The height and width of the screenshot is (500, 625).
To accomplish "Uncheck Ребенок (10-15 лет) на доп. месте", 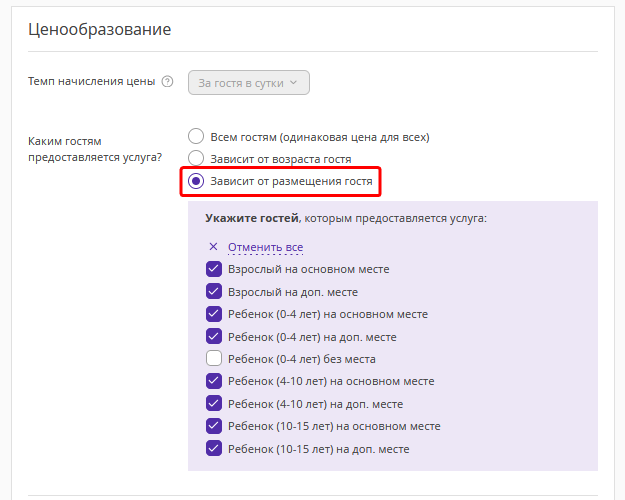I will coord(214,448).
